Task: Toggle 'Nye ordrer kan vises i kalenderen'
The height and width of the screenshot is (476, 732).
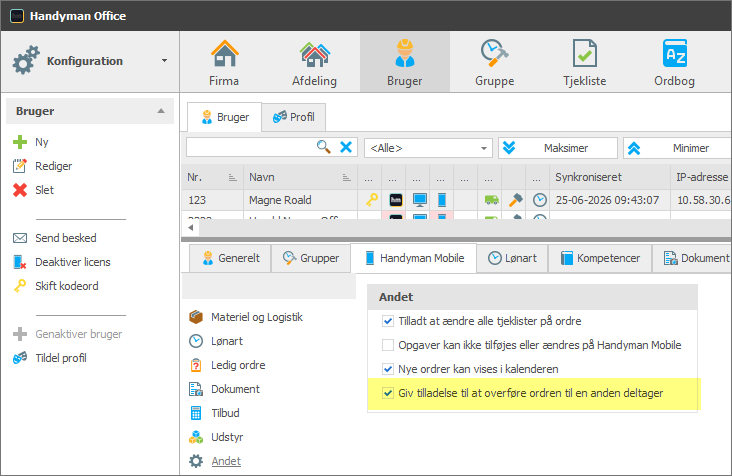Action: point(387,369)
